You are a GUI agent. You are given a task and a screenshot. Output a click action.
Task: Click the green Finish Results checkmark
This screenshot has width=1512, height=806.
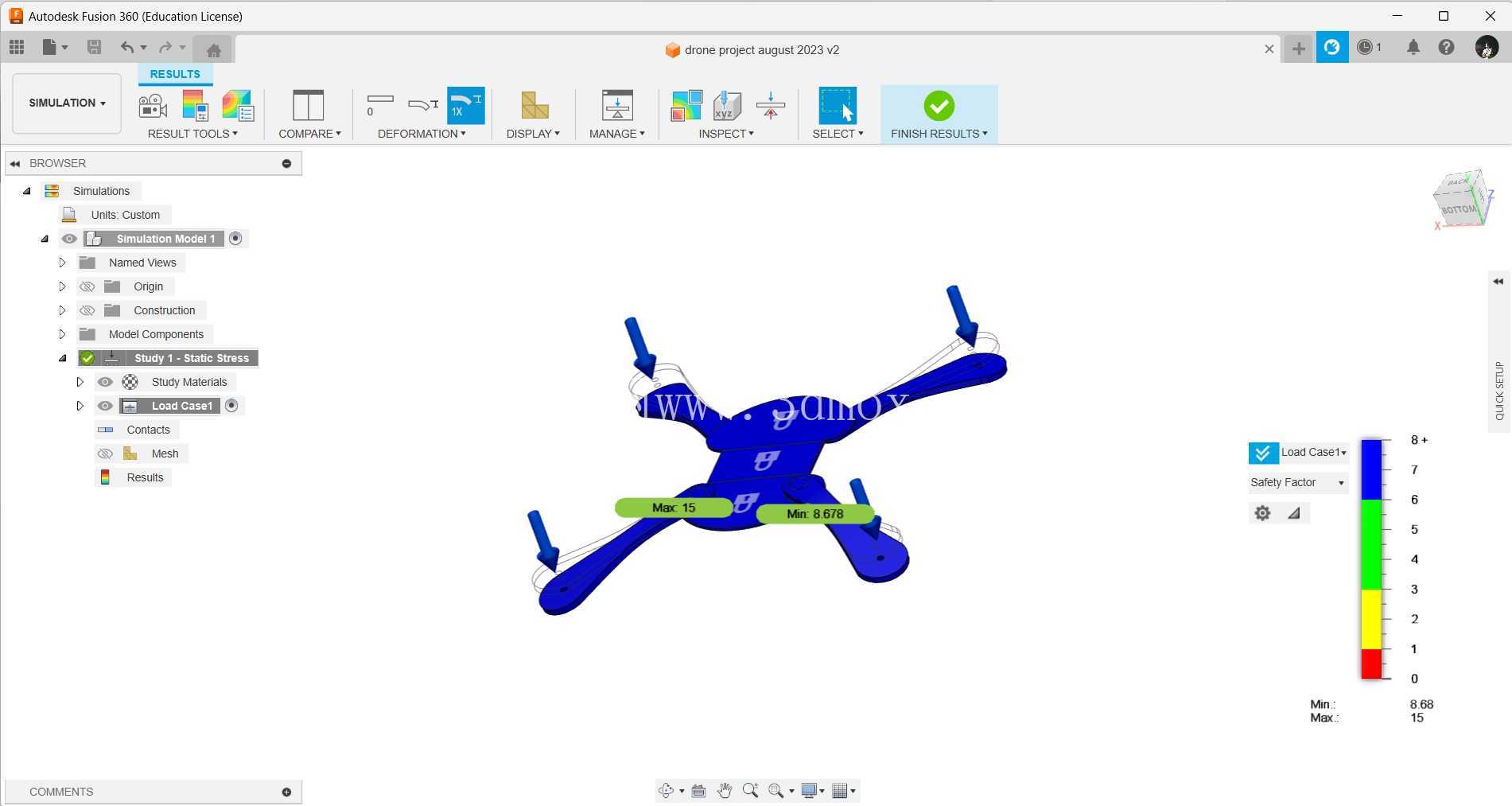coord(939,105)
